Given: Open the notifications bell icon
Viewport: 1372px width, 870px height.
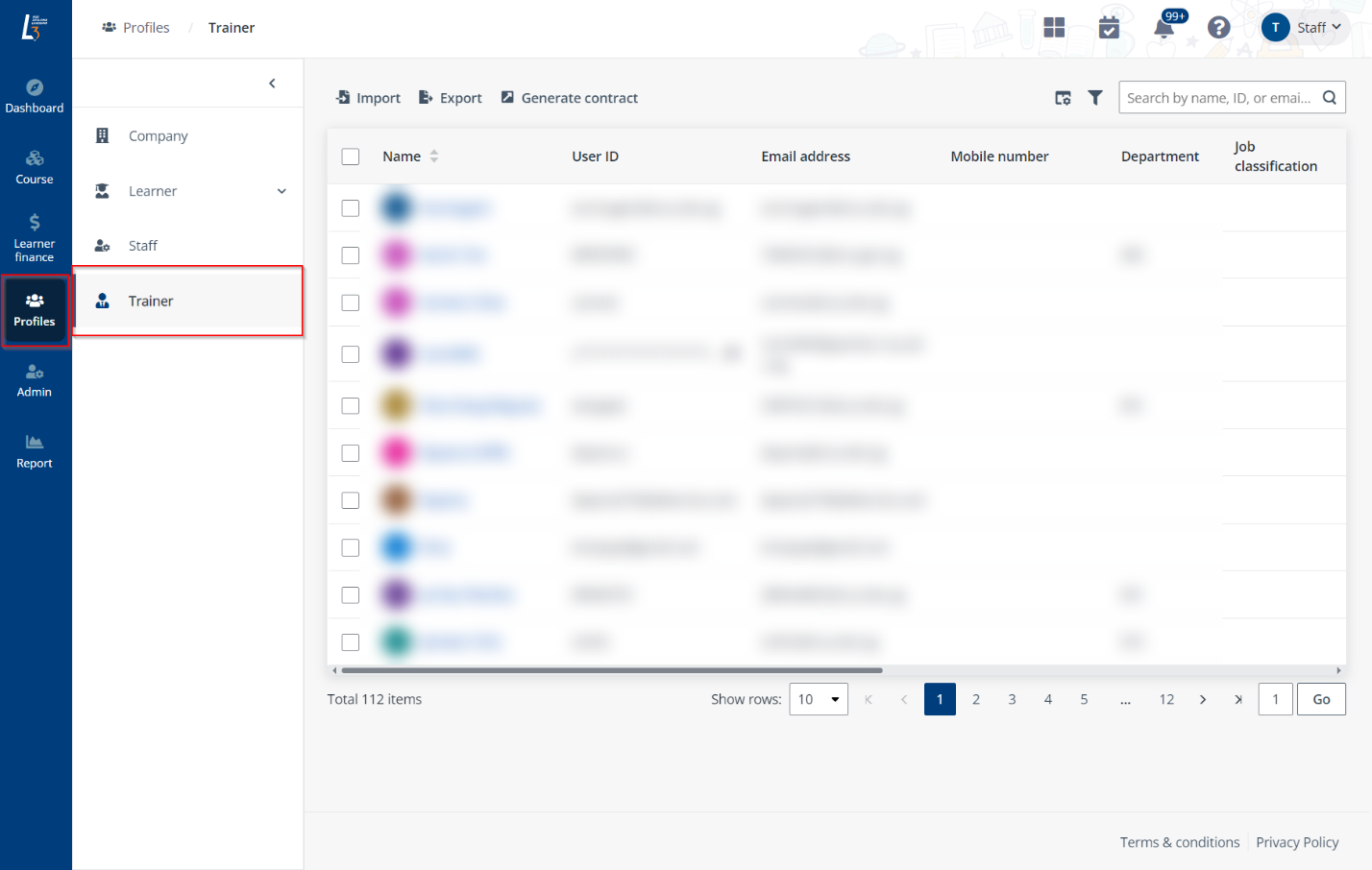Looking at the screenshot, I should pyautogui.click(x=1164, y=28).
